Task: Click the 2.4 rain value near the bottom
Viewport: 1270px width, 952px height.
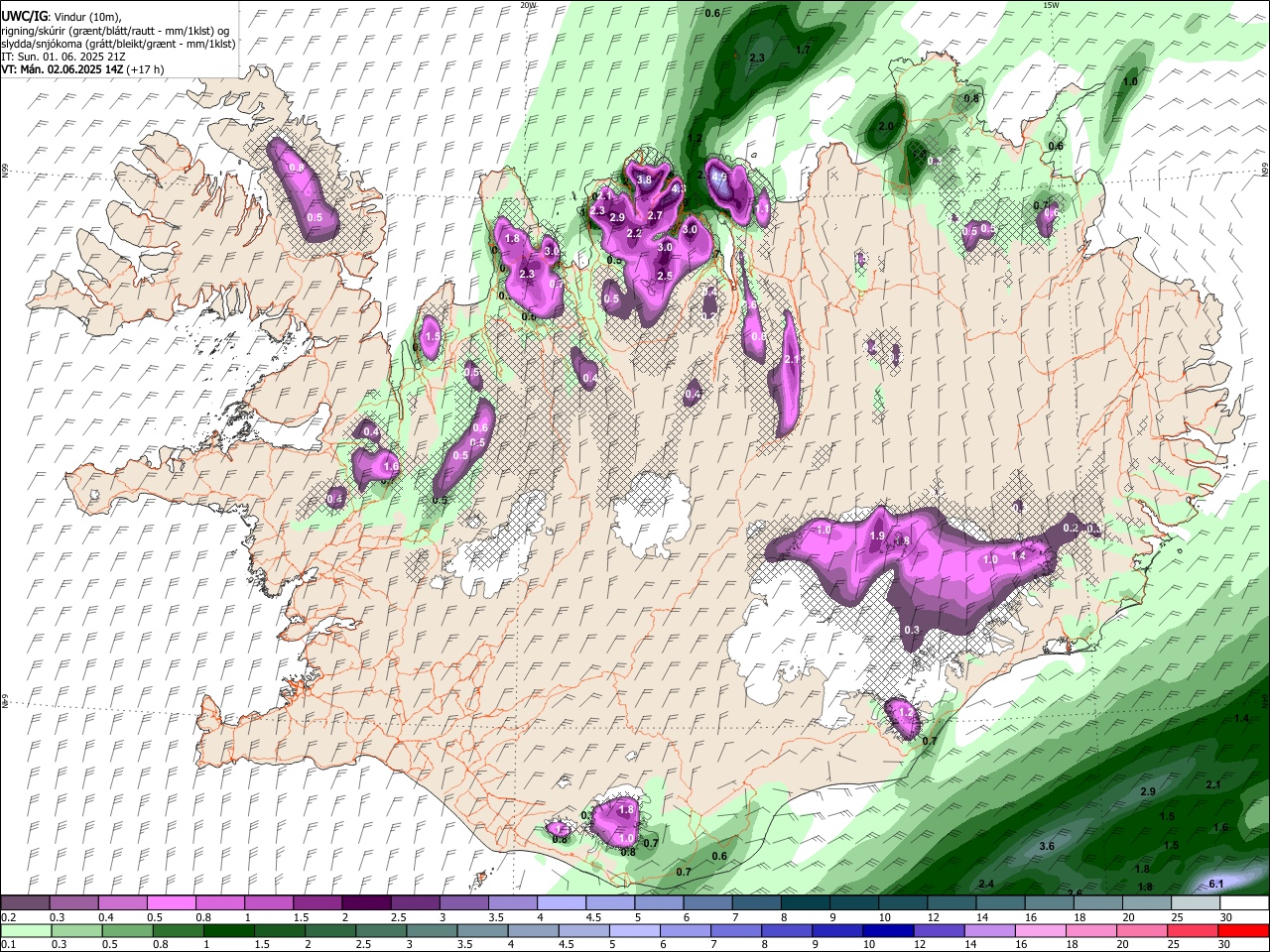Action: tap(986, 884)
